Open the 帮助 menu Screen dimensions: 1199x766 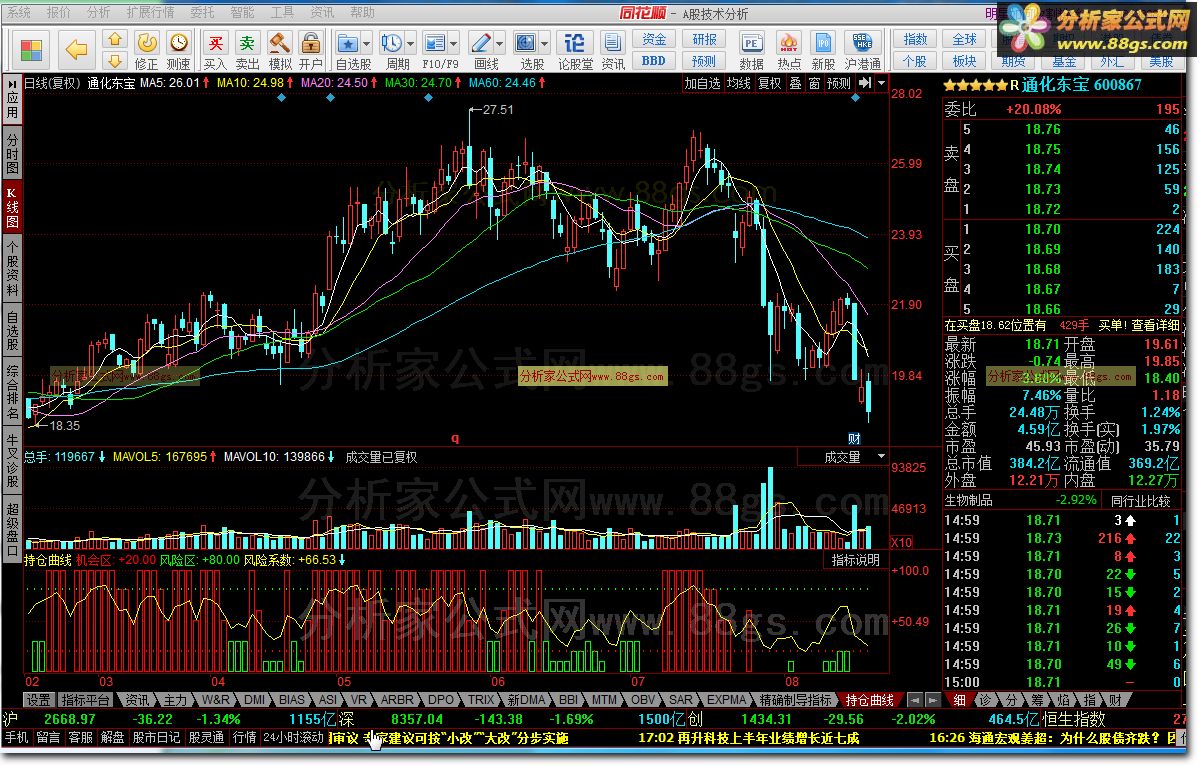pos(362,12)
